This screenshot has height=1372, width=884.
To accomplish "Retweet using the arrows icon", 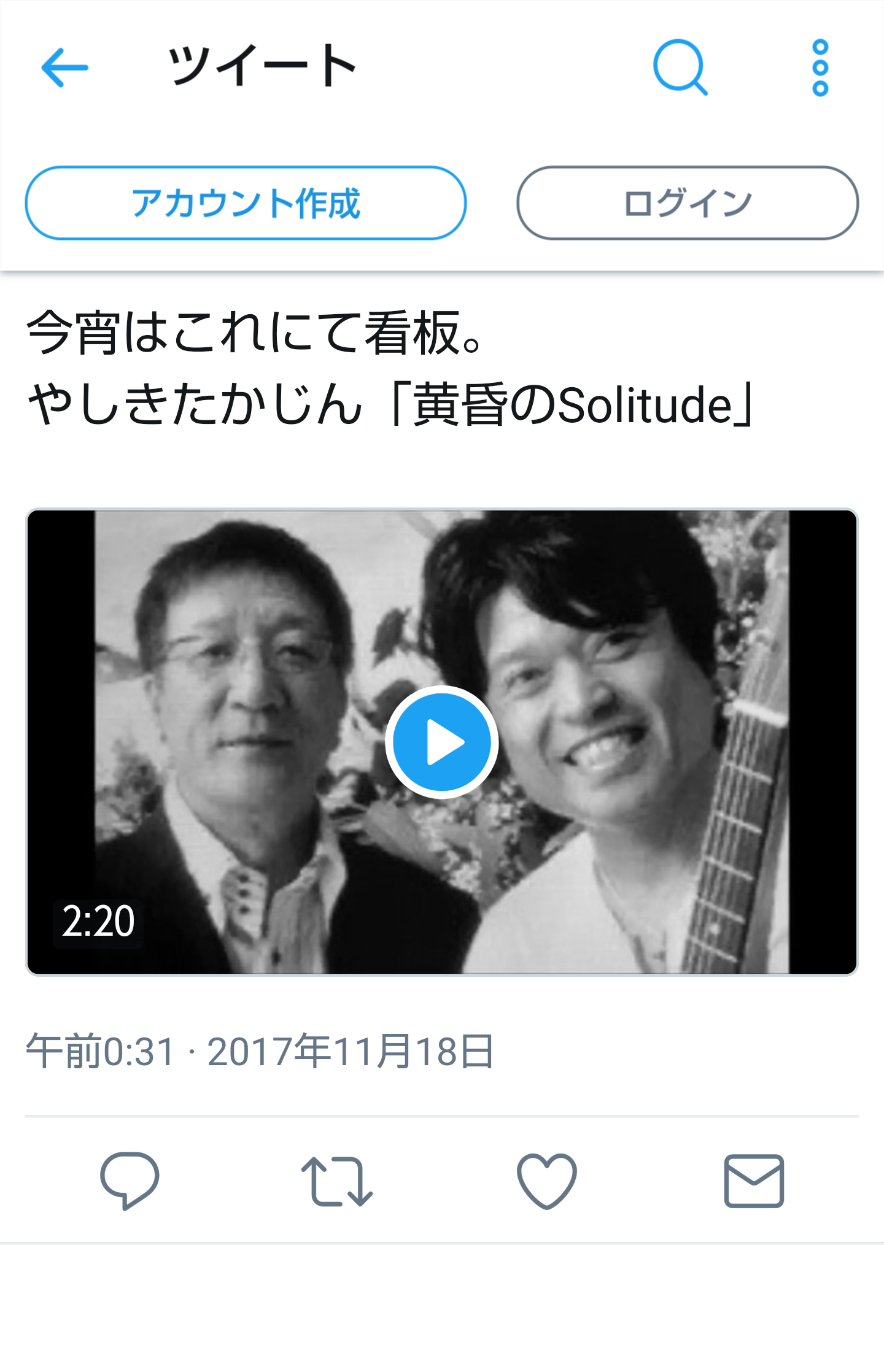I will tap(337, 1181).
